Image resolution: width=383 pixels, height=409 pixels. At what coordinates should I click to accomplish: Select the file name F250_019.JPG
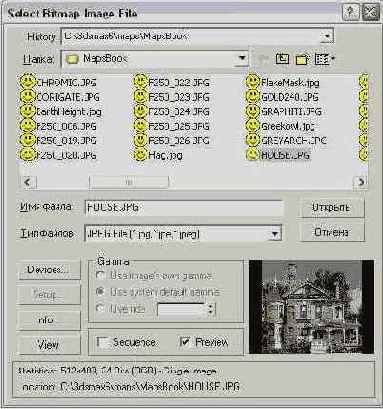(x=66, y=141)
